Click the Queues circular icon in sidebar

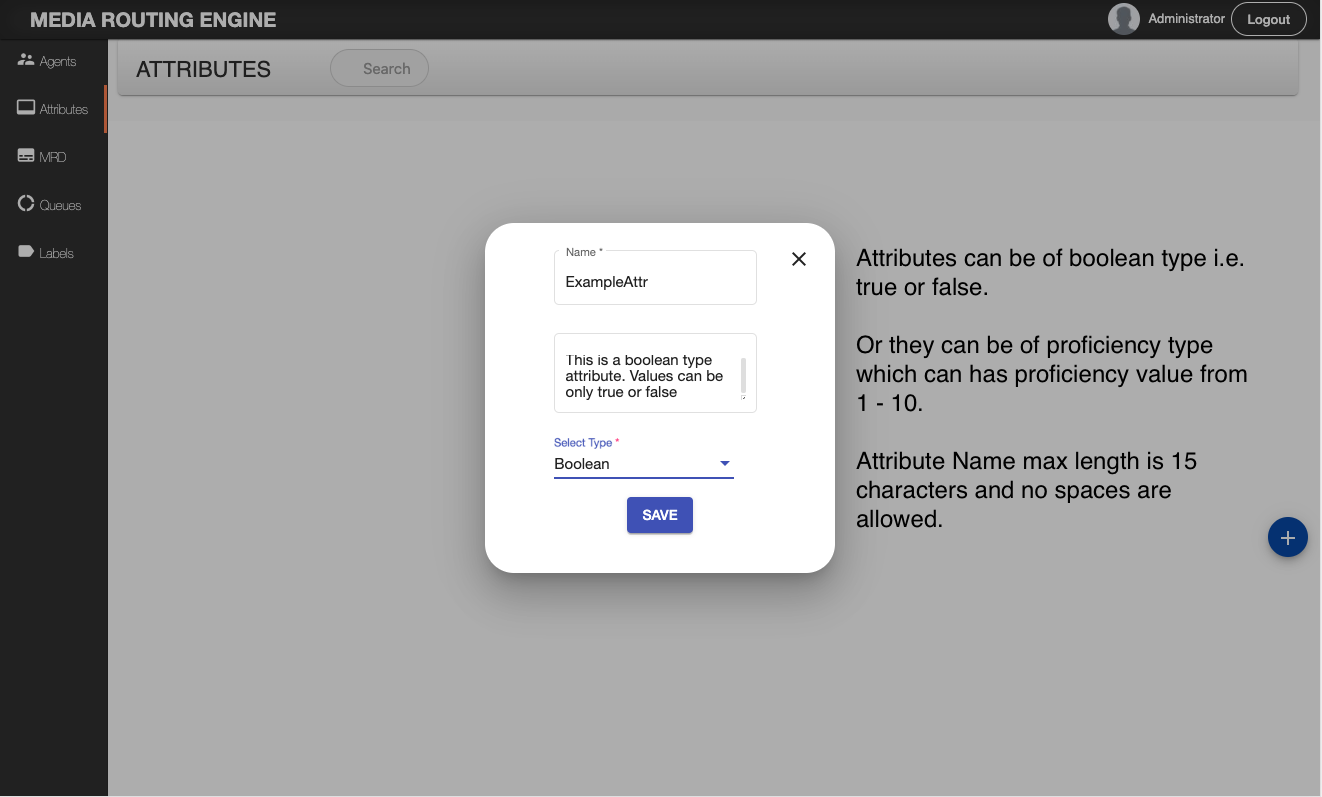pyautogui.click(x=26, y=204)
